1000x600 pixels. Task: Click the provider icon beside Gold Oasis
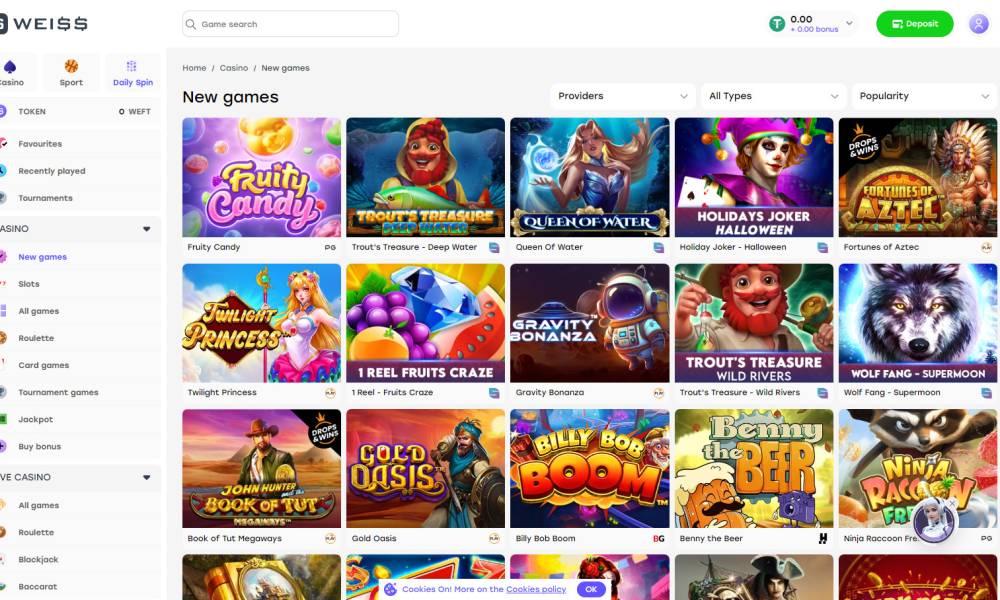pos(494,539)
